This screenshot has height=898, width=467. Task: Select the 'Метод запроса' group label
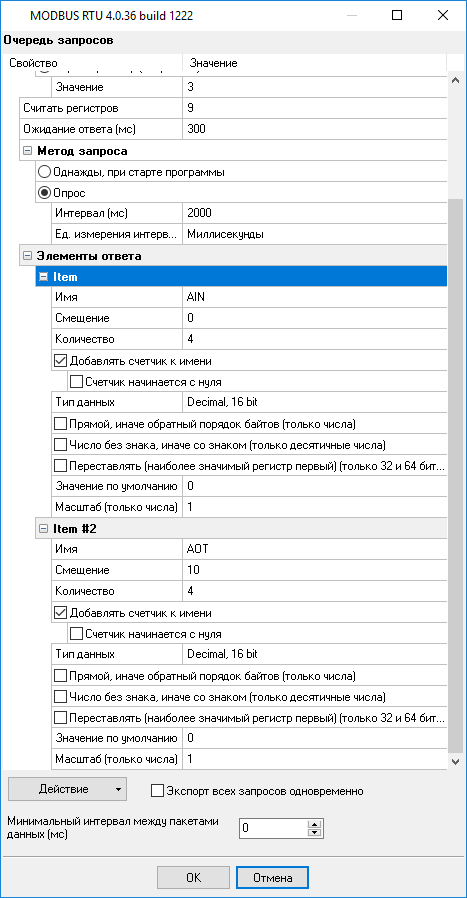[x=82, y=151]
